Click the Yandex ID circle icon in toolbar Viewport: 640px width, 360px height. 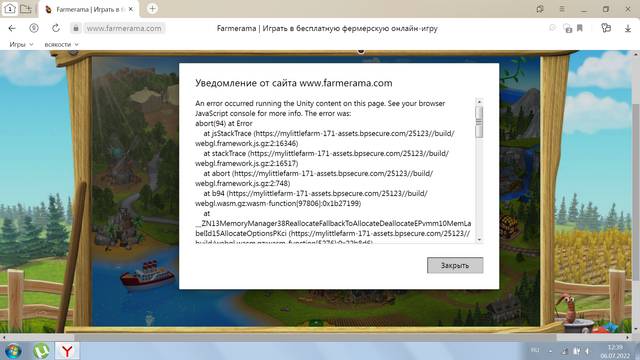34,28
